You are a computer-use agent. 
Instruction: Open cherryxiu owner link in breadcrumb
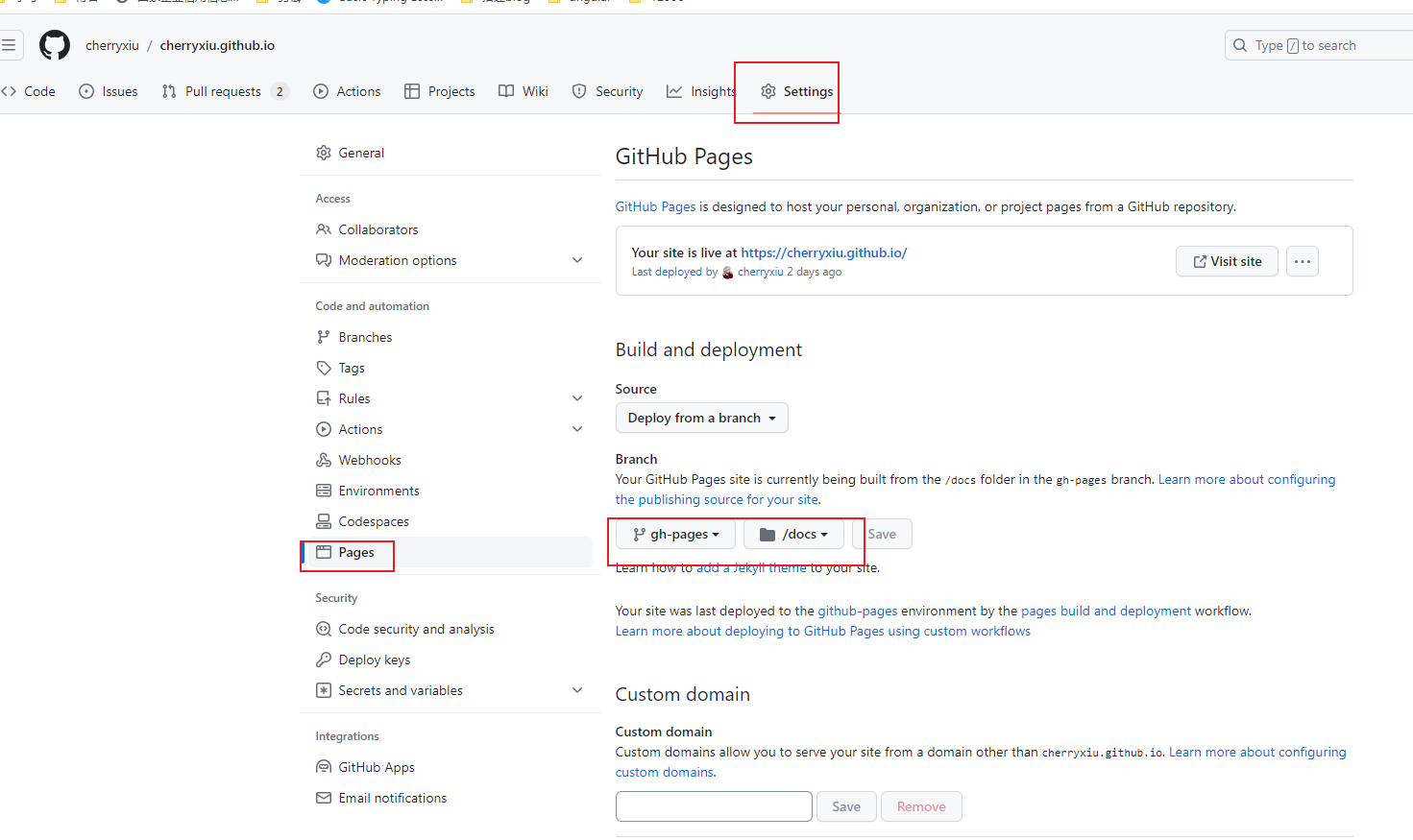[x=112, y=45]
